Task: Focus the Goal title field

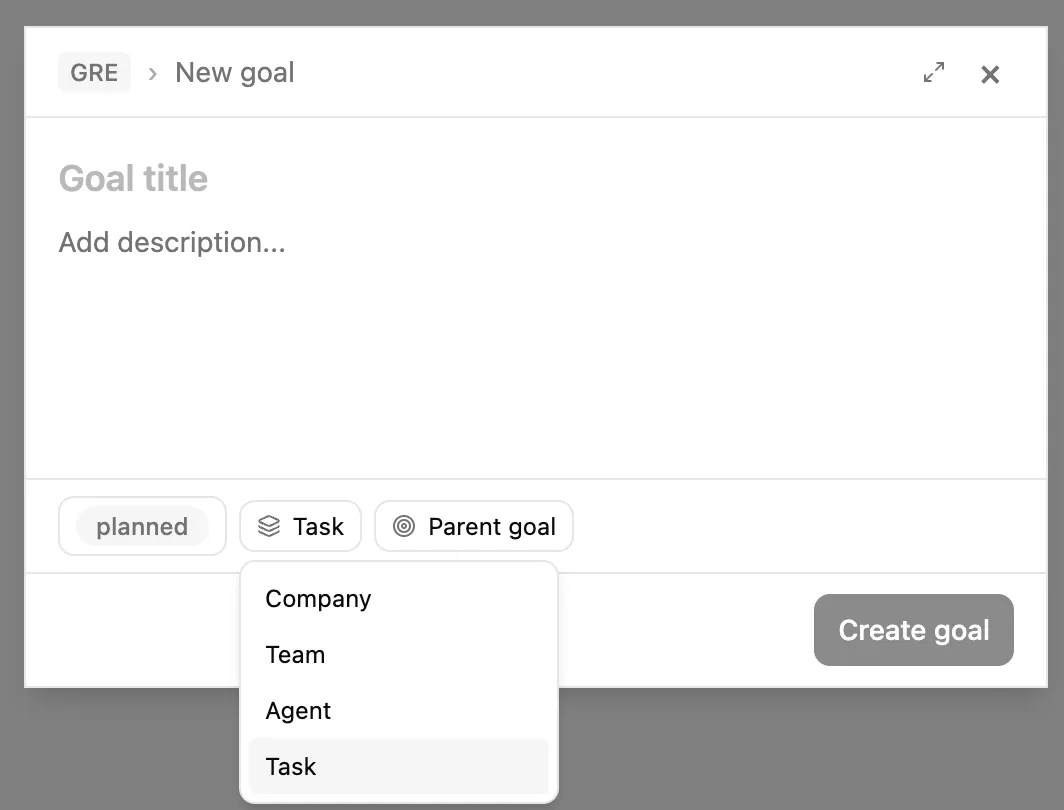Action: 300,179
